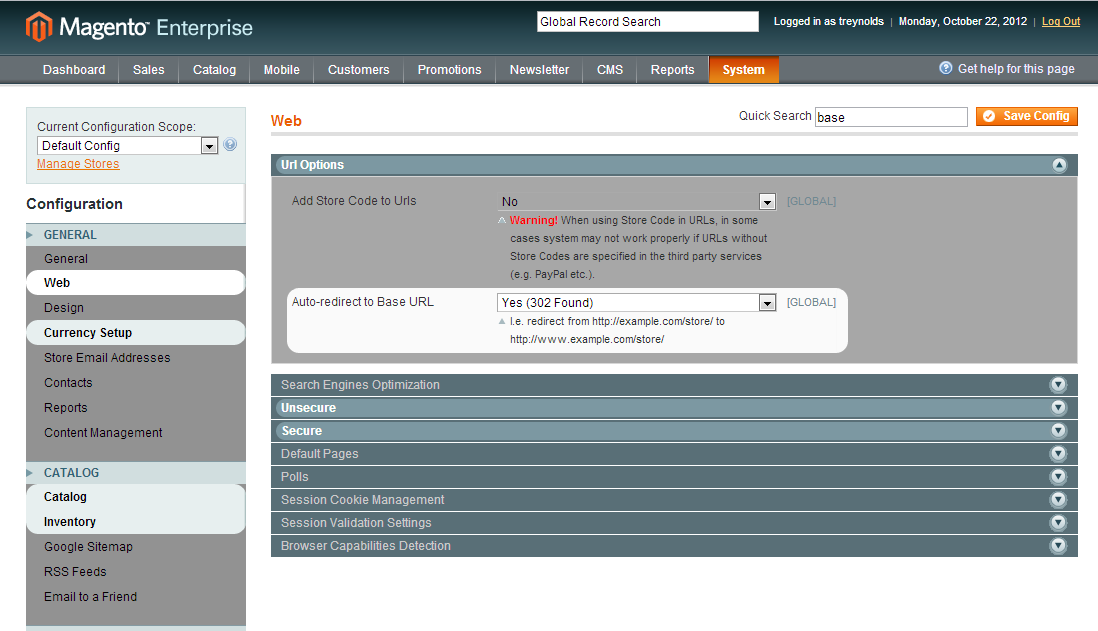The height and width of the screenshot is (631, 1098).
Task: Open Add Store Code to Urls dropdown
Action: (x=637, y=202)
